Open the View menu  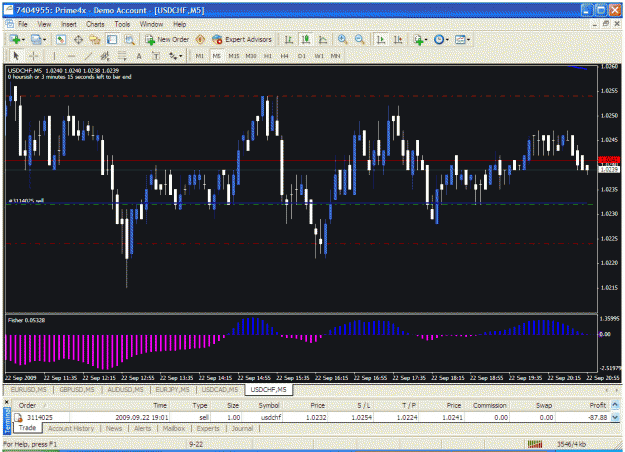44,24
